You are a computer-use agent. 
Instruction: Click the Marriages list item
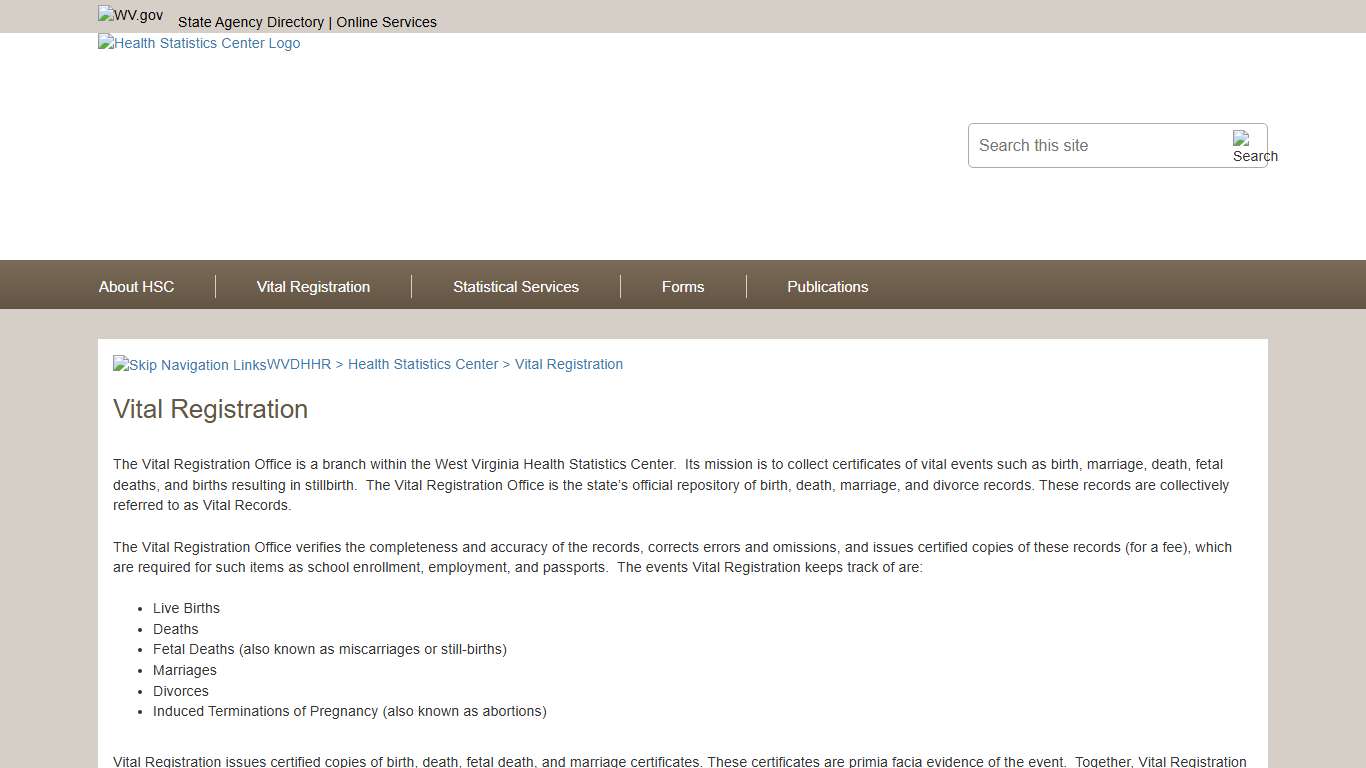point(184,670)
